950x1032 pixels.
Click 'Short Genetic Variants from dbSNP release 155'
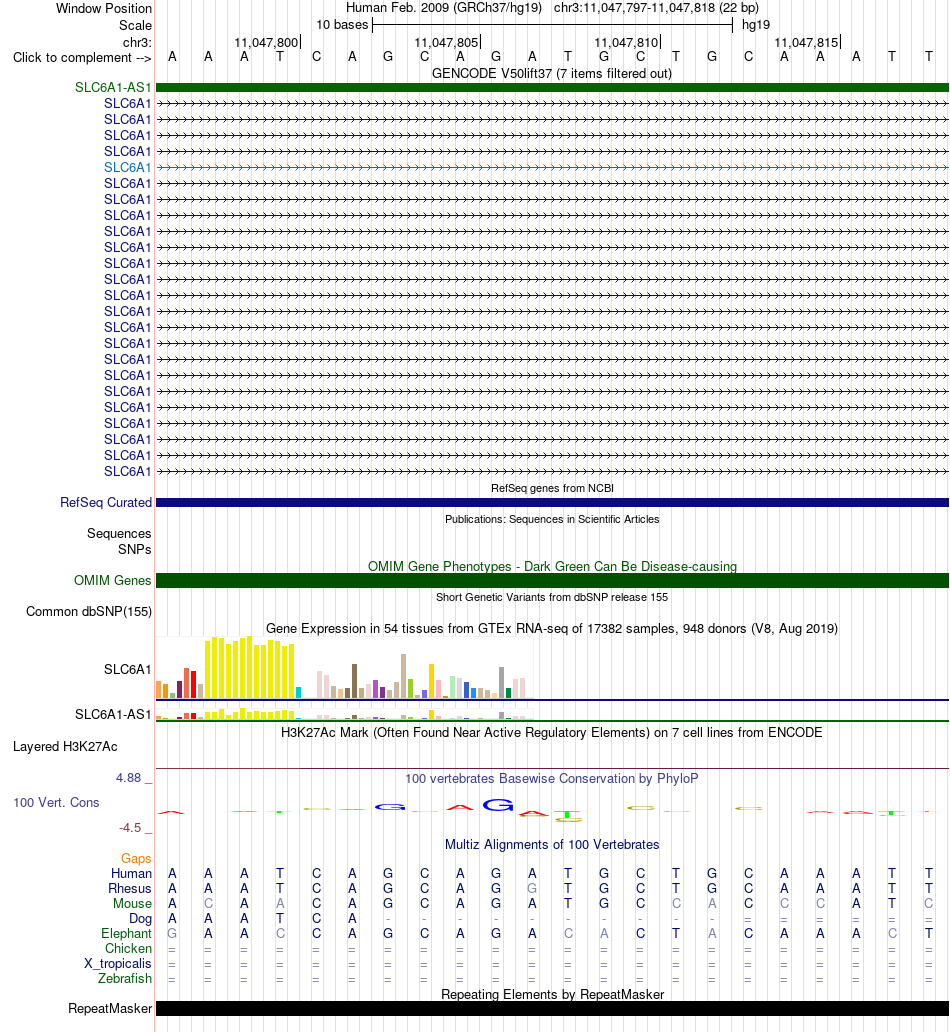click(x=552, y=597)
